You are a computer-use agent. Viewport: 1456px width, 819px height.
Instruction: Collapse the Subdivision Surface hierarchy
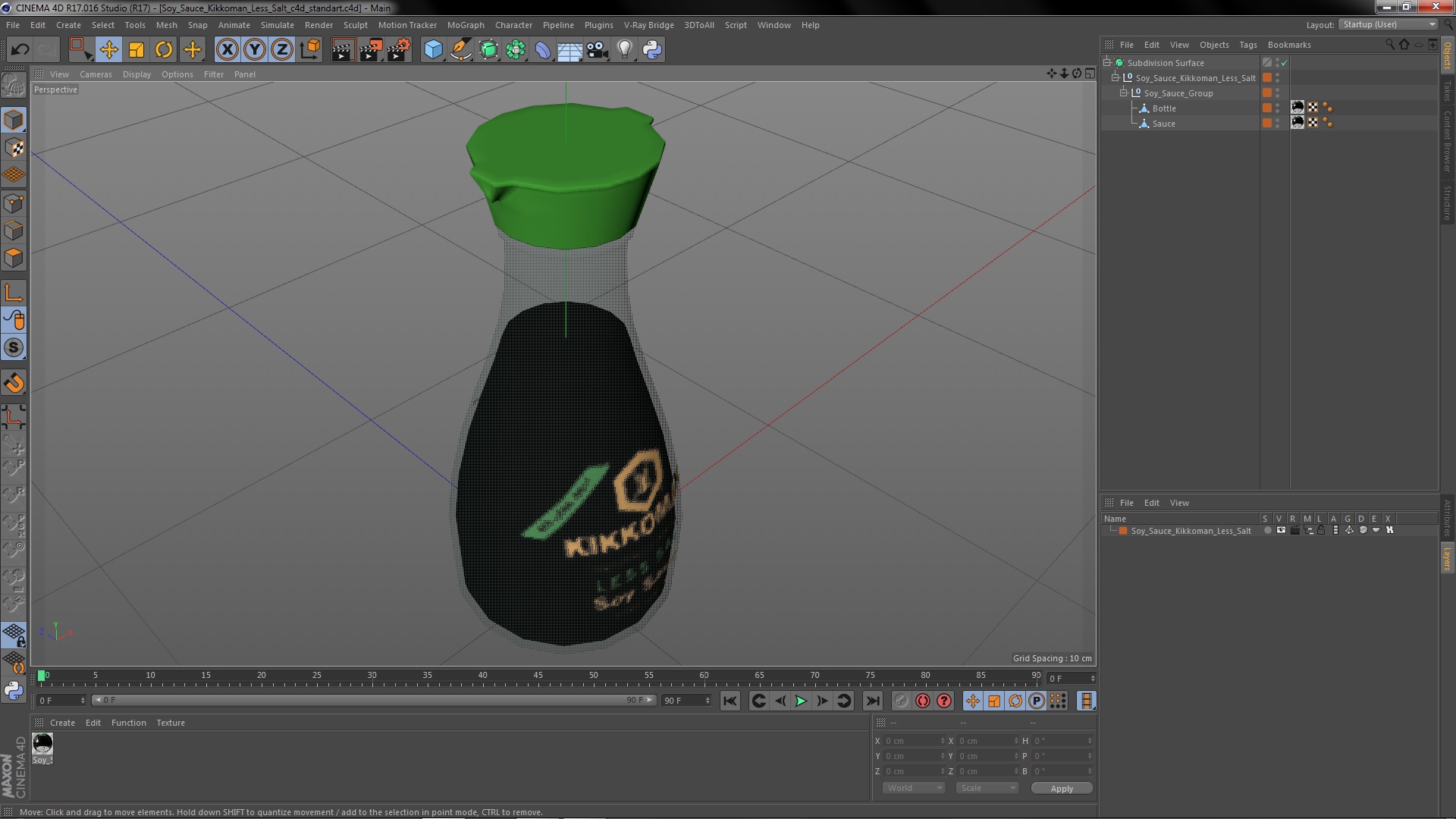(1107, 62)
